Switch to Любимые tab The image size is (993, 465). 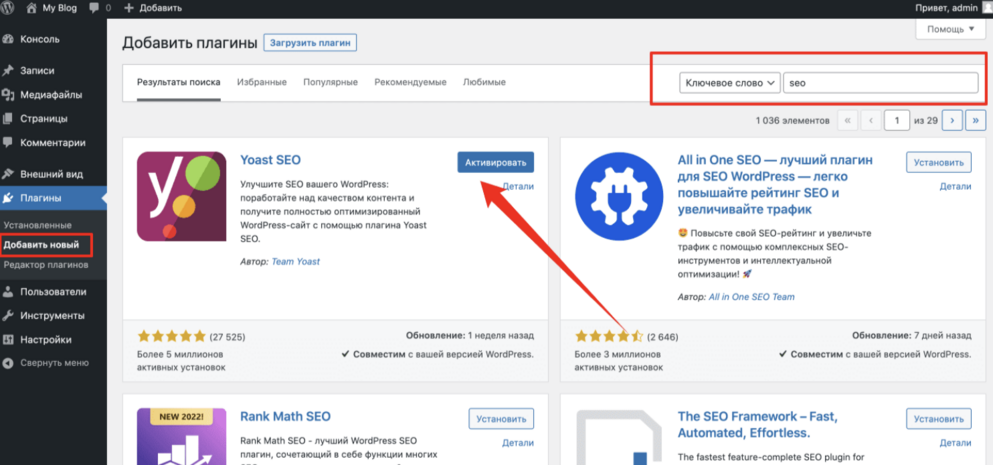484,82
